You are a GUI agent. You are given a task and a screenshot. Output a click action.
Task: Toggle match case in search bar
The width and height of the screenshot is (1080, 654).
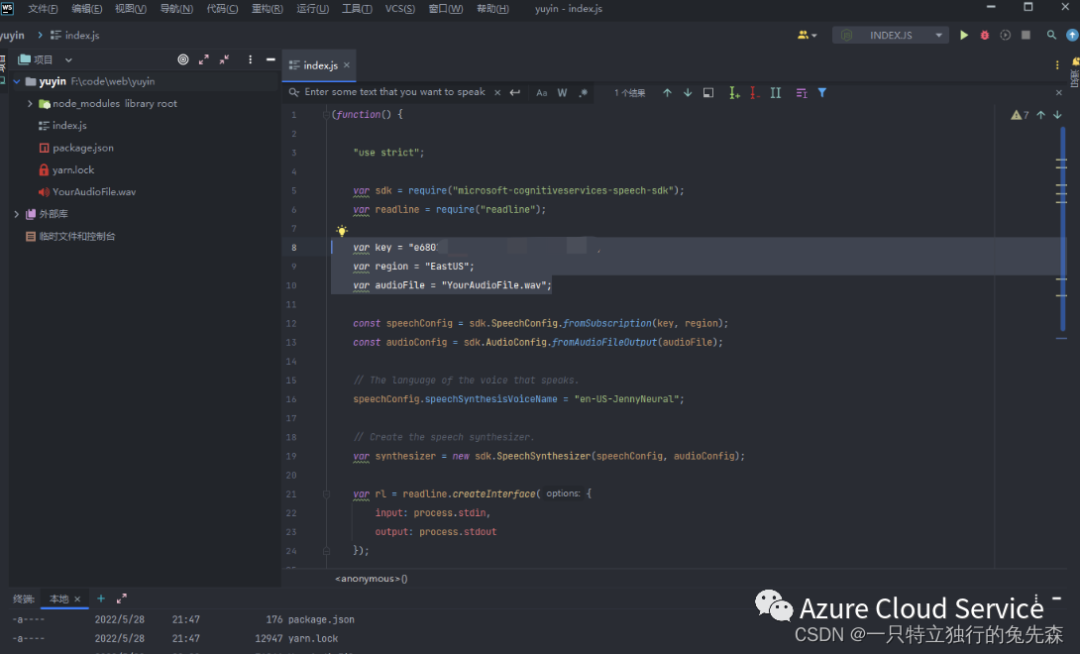pyautogui.click(x=542, y=92)
